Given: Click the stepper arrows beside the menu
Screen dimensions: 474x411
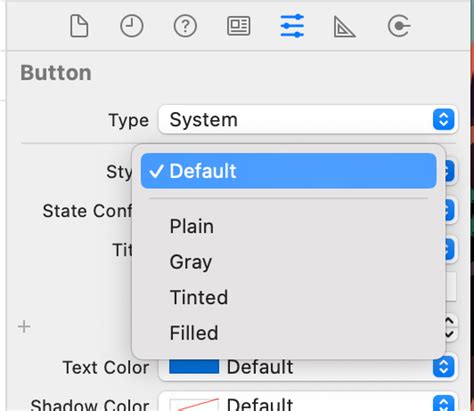Looking at the screenshot, I should pos(449,327).
